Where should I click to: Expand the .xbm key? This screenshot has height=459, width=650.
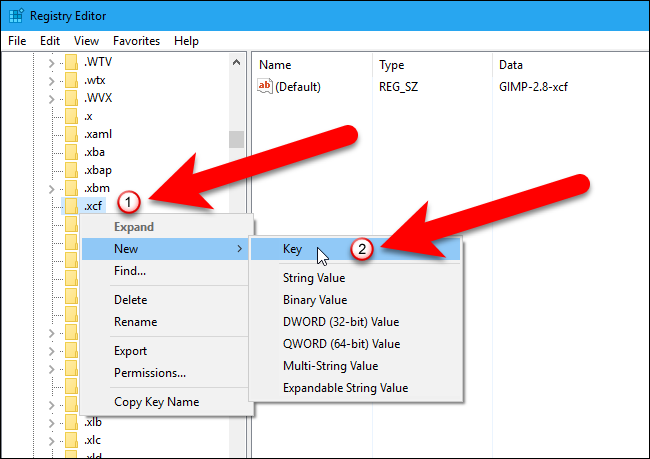(51, 189)
